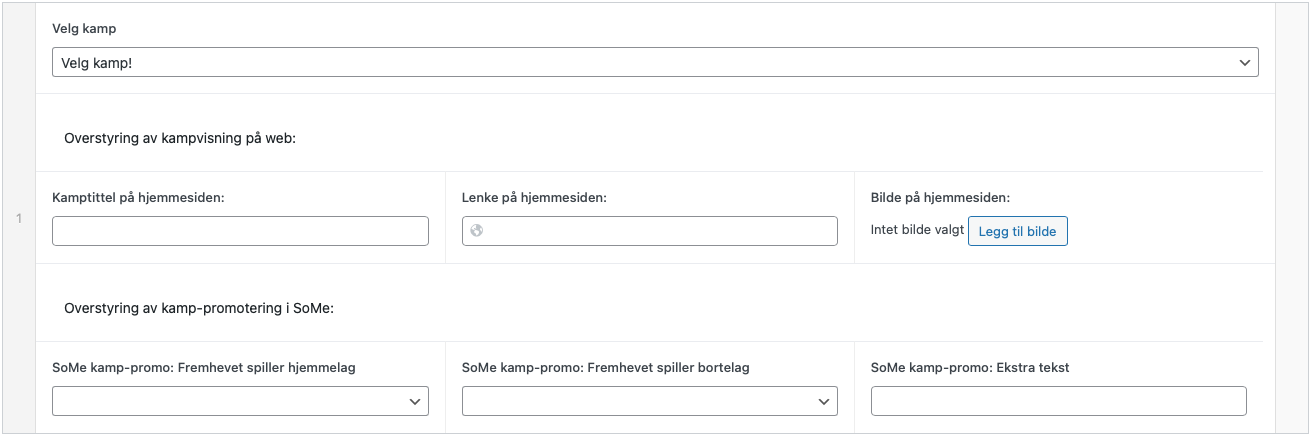Image resolution: width=1311 pixels, height=436 pixels.
Task: Focus the SoMe Ekstra tekst input
Action: tap(1058, 401)
